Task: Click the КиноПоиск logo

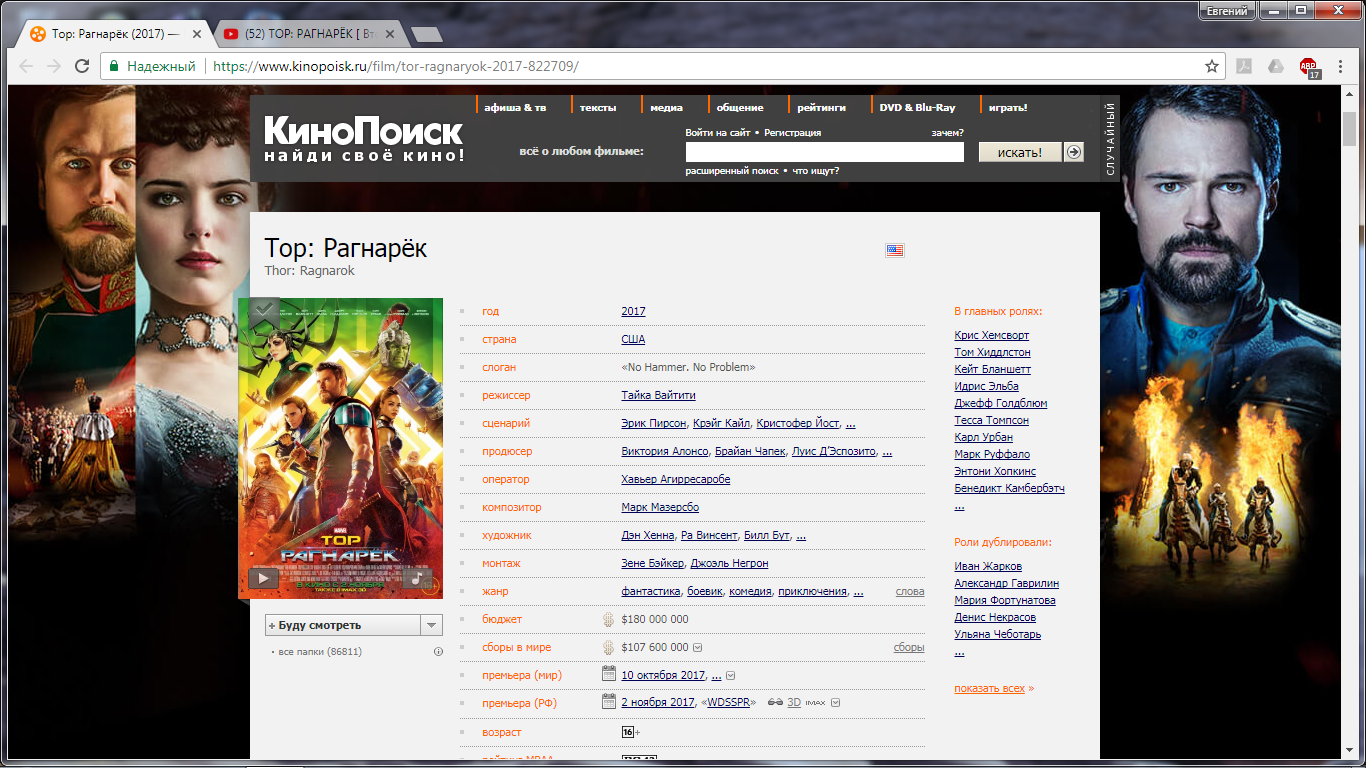Action: point(364,139)
